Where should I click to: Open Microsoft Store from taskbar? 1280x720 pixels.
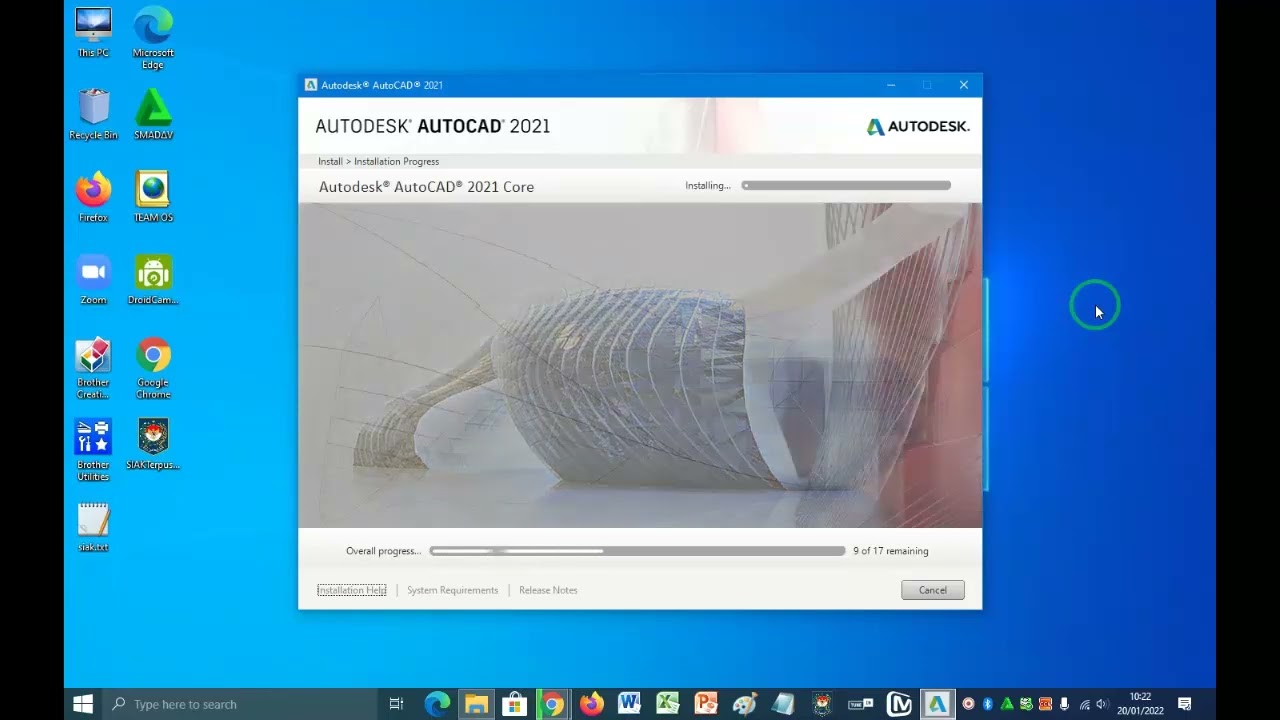(x=514, y=704)
